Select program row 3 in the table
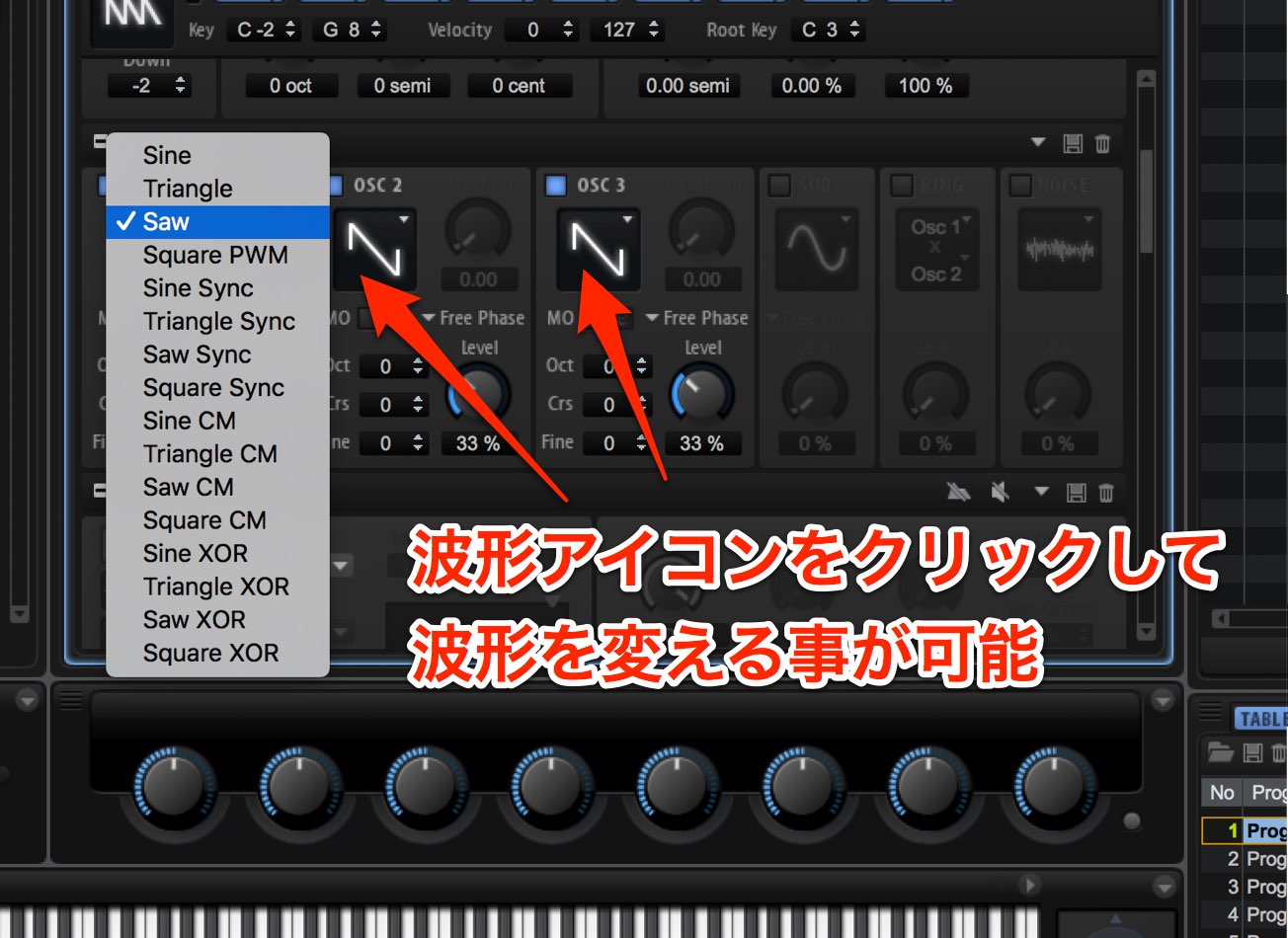 pyautogui.click(x=1245, y=886)
